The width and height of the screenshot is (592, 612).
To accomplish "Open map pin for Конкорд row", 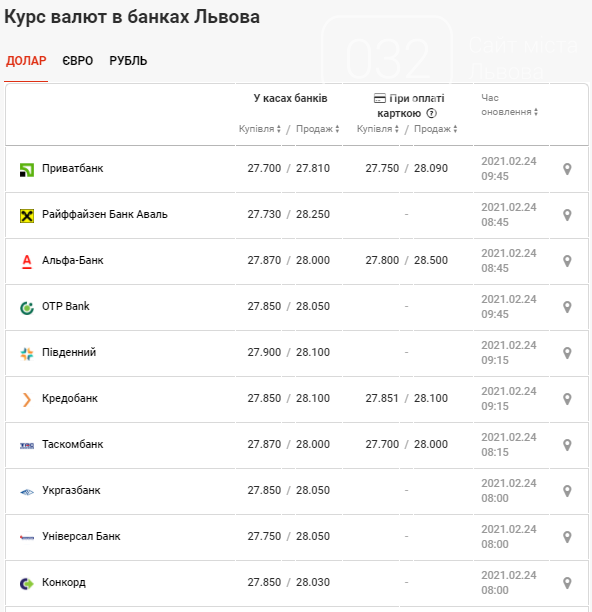I will [x=567, y=583].
